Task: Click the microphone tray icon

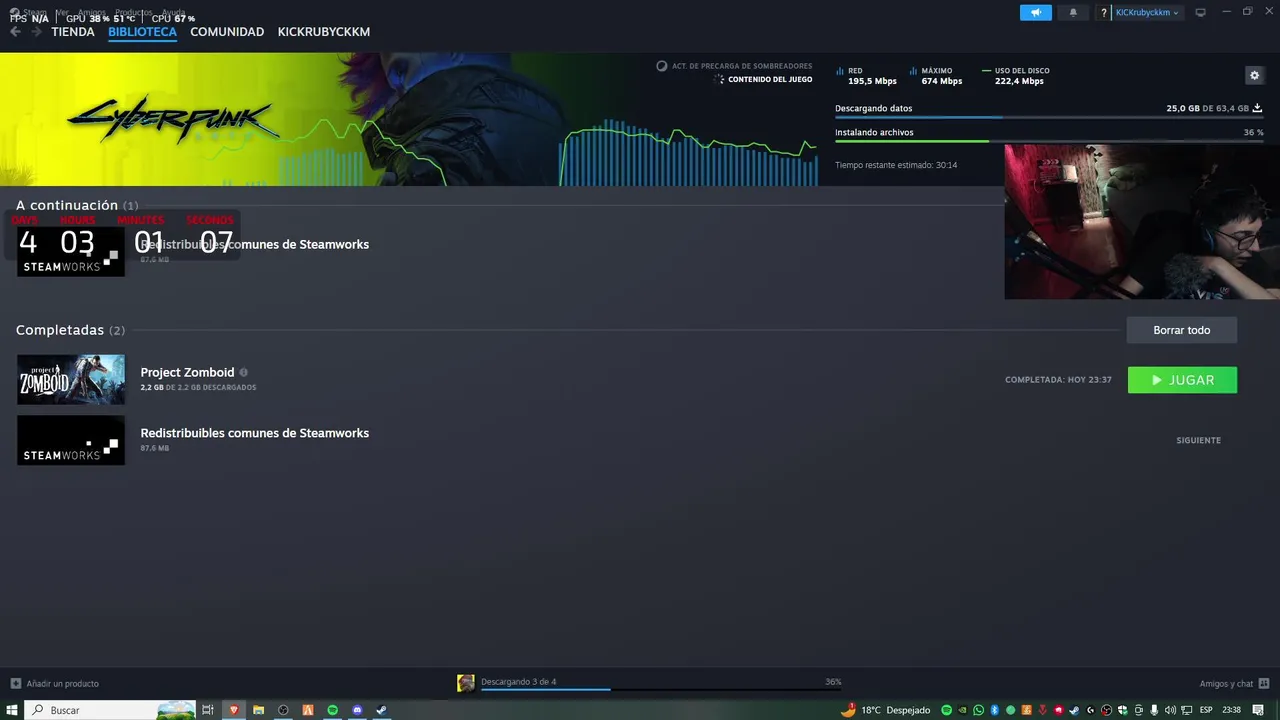Action: click(1154, 710)
